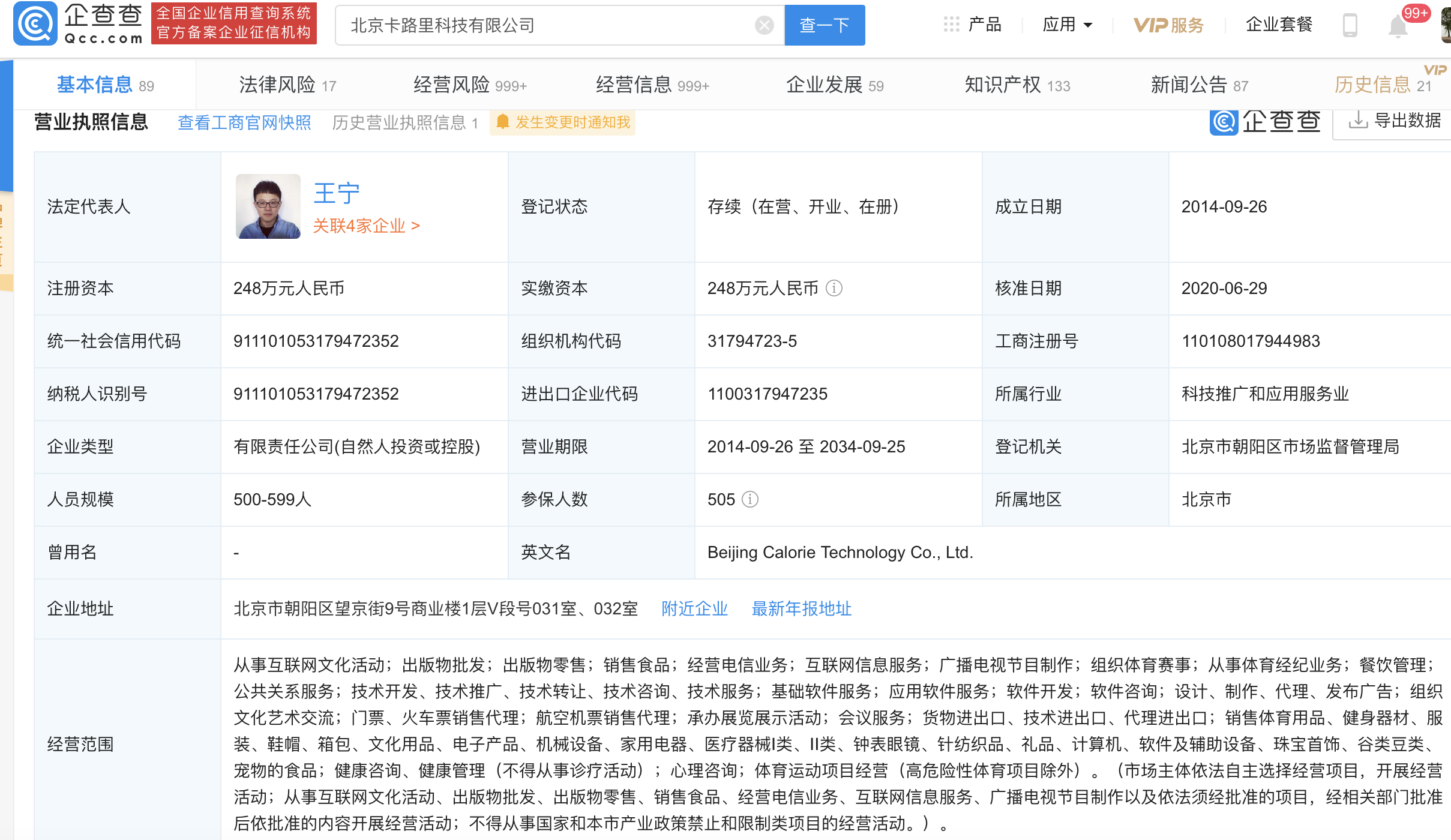Open 关联4家企业 link
This screenshot has width=1451, height=840.
point(366,226)
